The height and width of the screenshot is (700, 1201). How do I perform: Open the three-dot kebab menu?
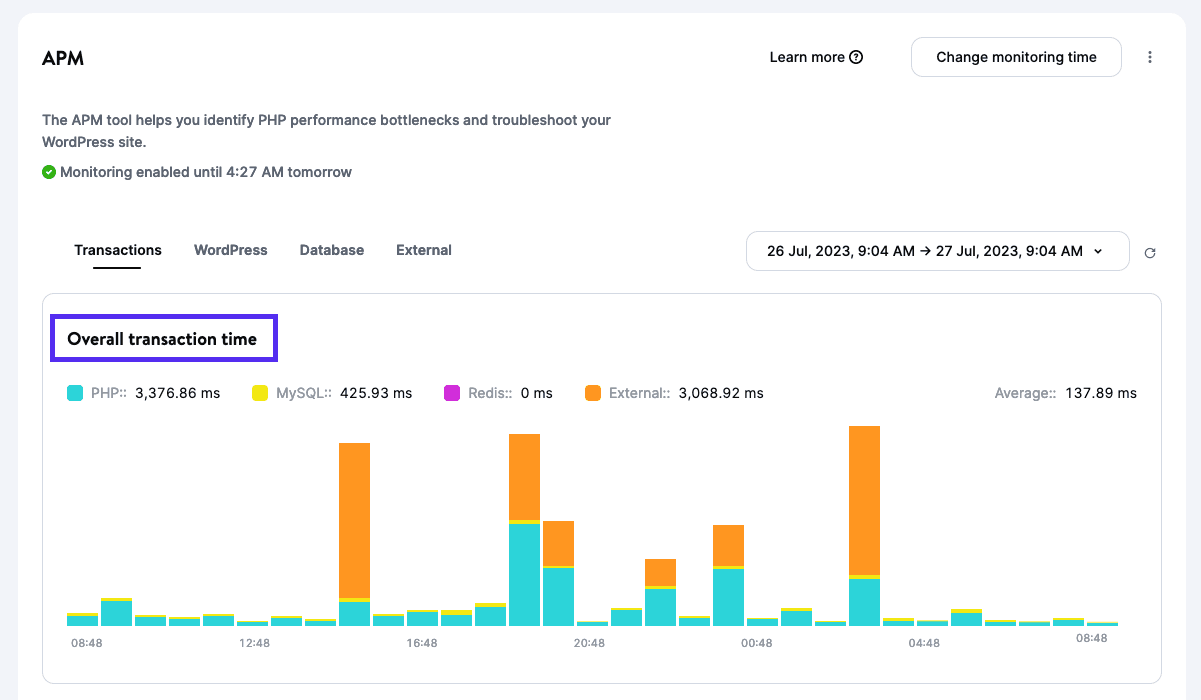[1150, 57]
